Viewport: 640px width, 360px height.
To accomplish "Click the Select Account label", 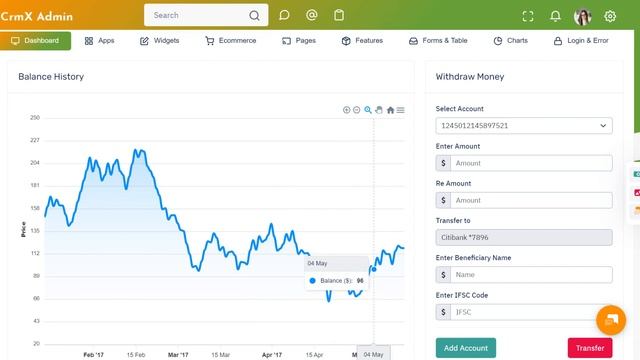I will point(460,109).
